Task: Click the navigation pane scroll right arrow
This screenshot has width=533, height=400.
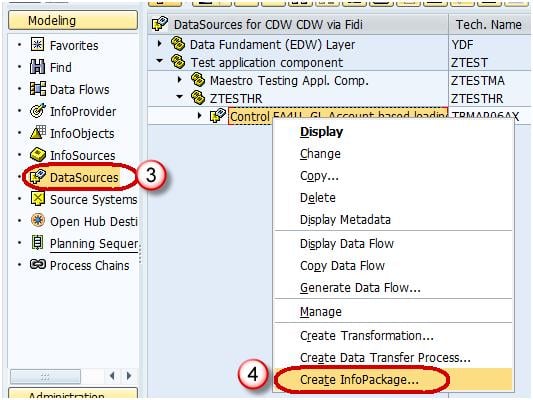Action: [129, 376]
